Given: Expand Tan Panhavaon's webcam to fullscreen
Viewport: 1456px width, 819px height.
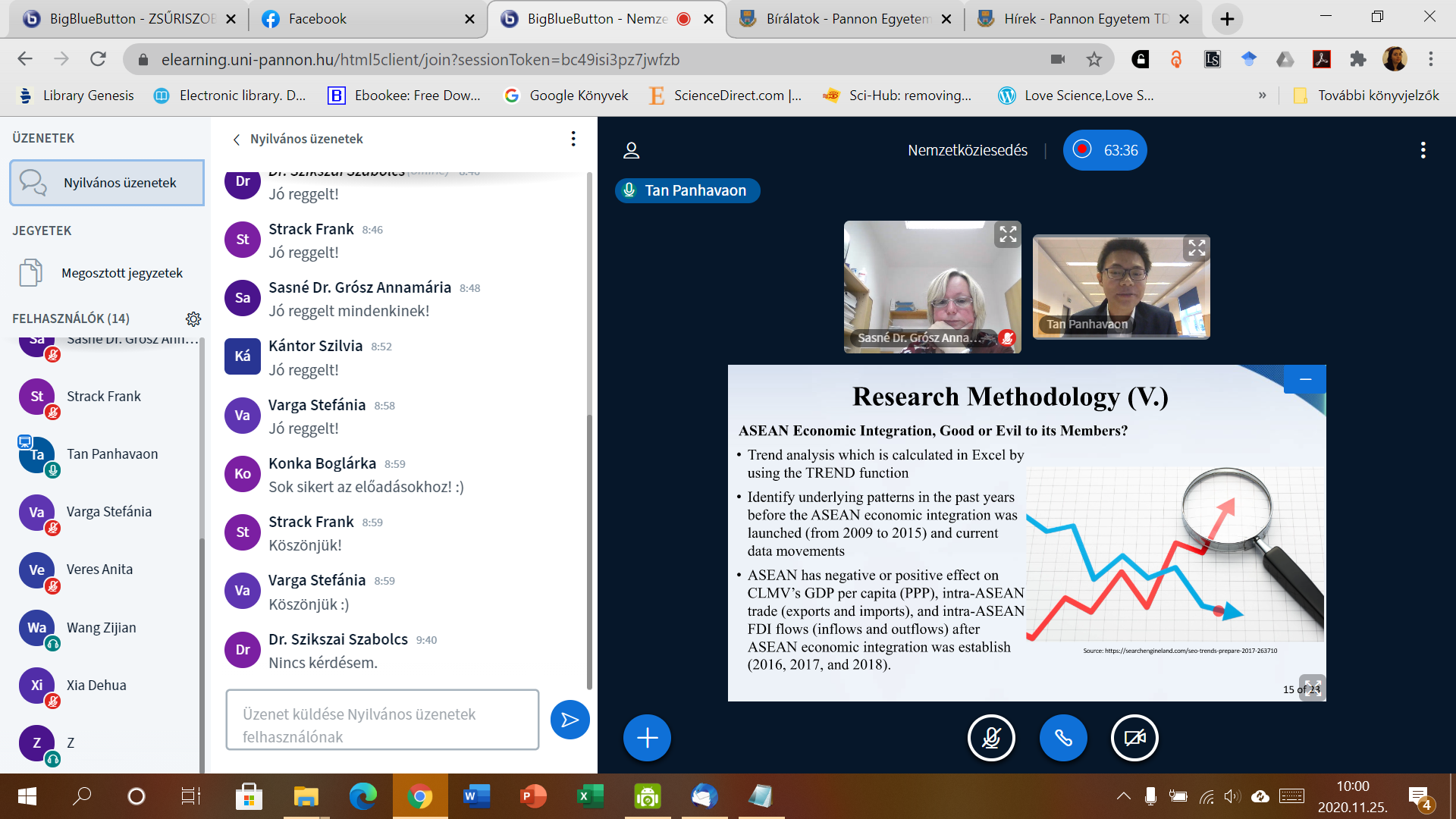Looking at the screenshot, I should pyautogui.click(x=1196, y=248).
